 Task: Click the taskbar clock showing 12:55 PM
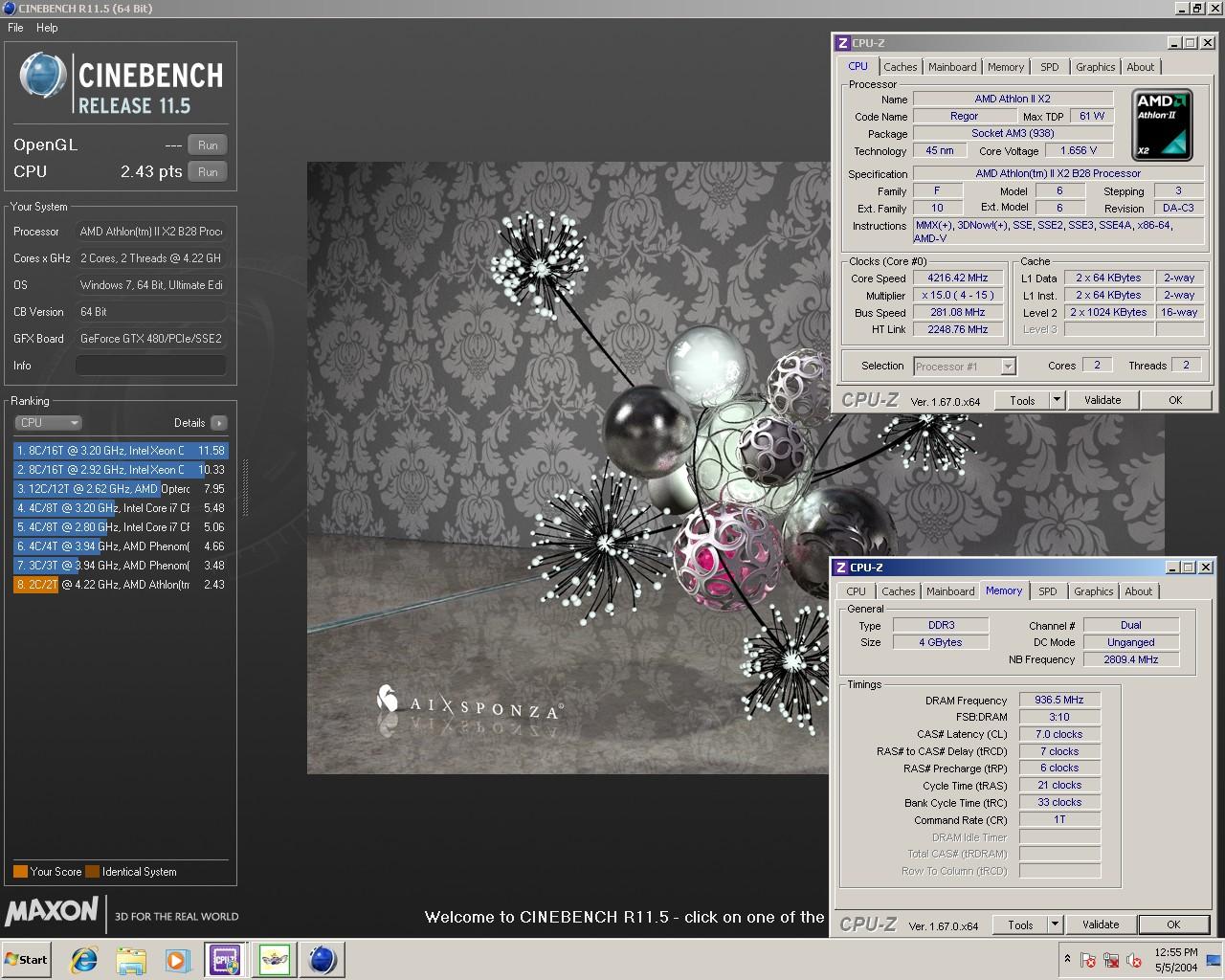1176,960
